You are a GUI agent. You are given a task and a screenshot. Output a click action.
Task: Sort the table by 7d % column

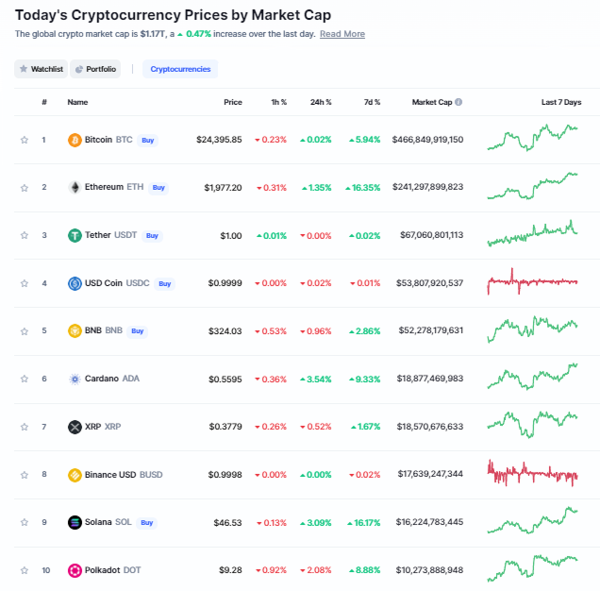[x=372, y=102]
